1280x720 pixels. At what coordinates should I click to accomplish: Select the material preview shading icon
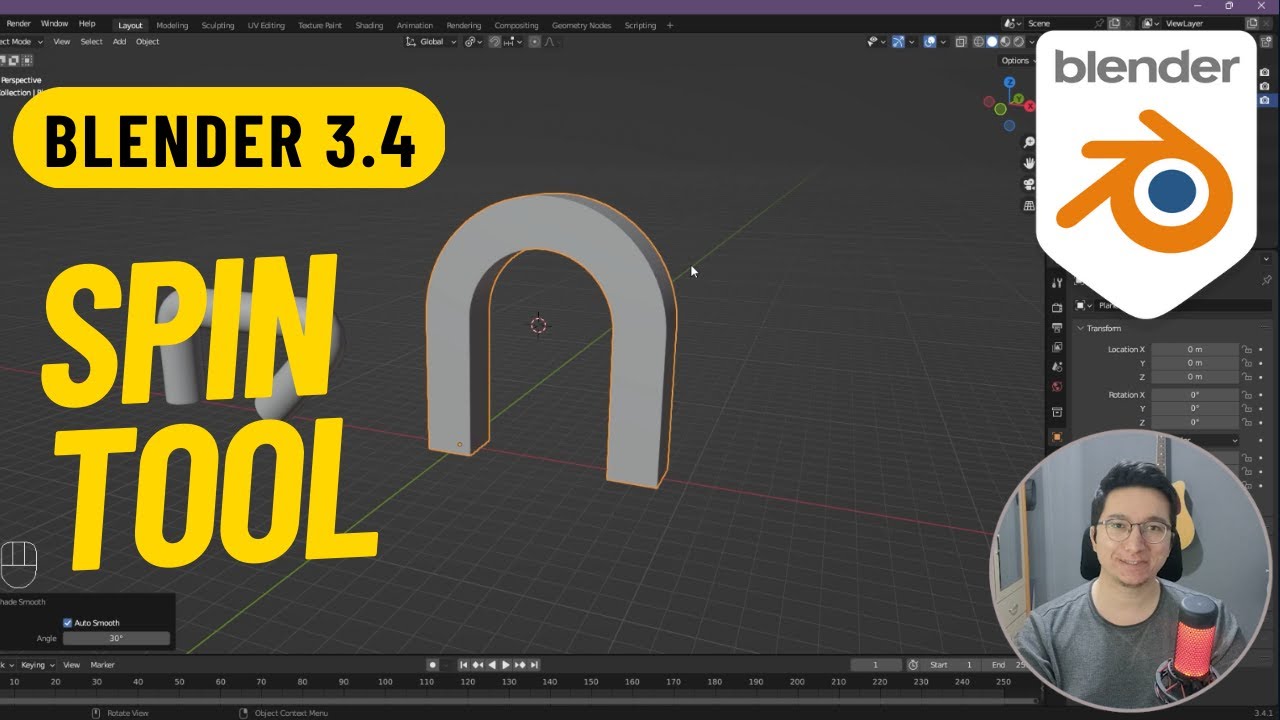[x=1005, y=42]
